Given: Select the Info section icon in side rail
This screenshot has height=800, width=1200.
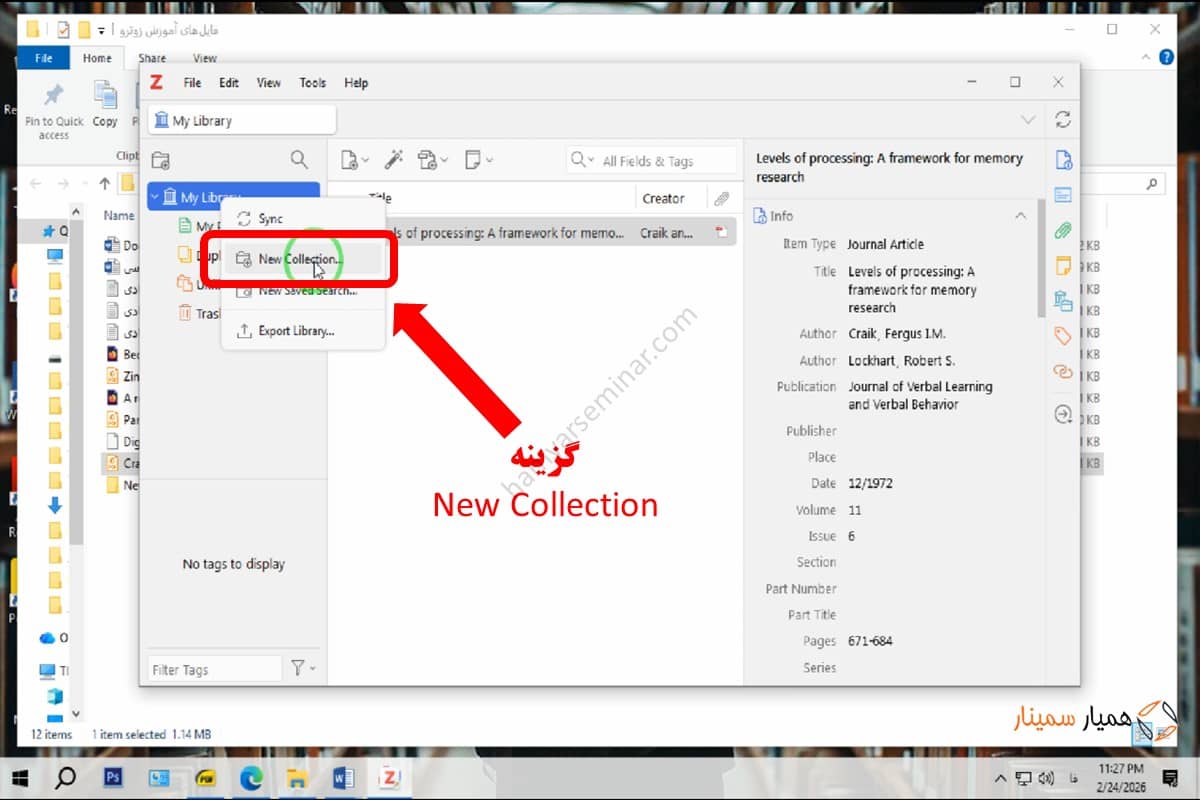Looking at the screenshot, I should (x=1063, y=160).
